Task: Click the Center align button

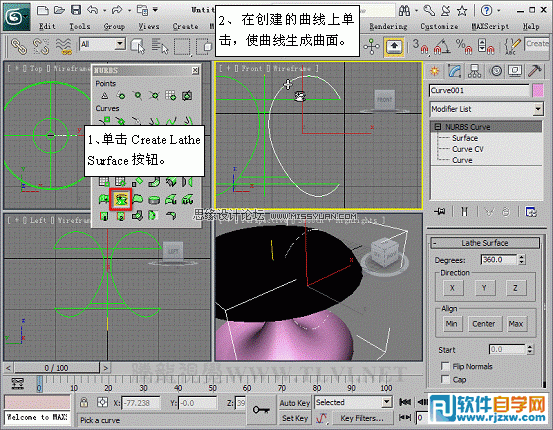Action: tap(484, 324)
